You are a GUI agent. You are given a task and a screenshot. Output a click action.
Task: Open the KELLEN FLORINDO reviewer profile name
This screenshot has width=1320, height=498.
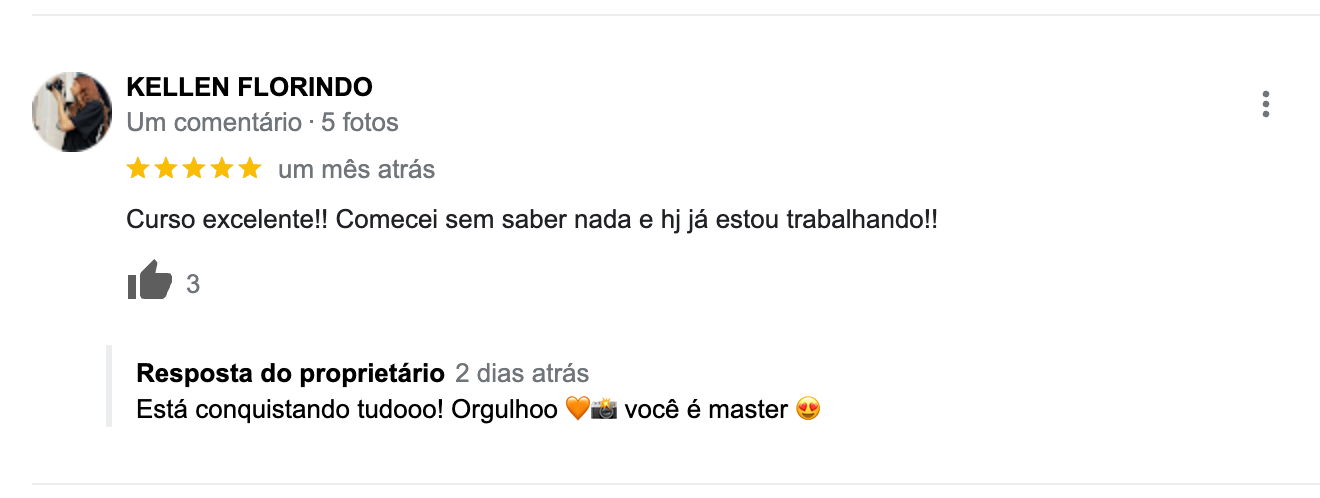(x=249, y=88)
